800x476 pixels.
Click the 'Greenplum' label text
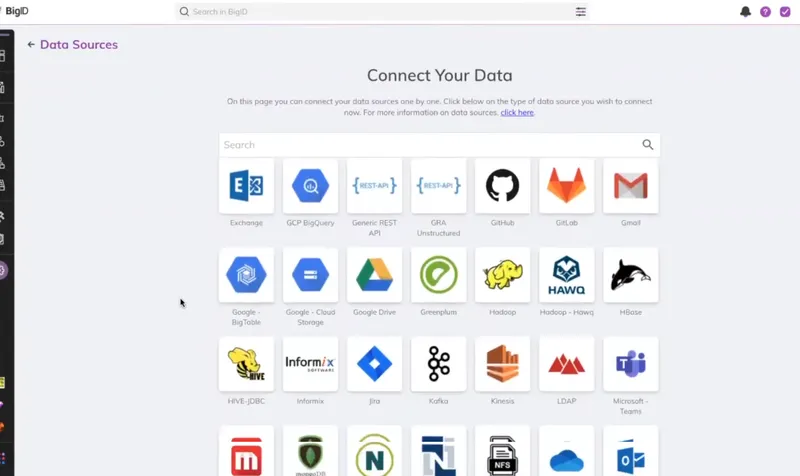pyautogui.click(x=439, y=312)
